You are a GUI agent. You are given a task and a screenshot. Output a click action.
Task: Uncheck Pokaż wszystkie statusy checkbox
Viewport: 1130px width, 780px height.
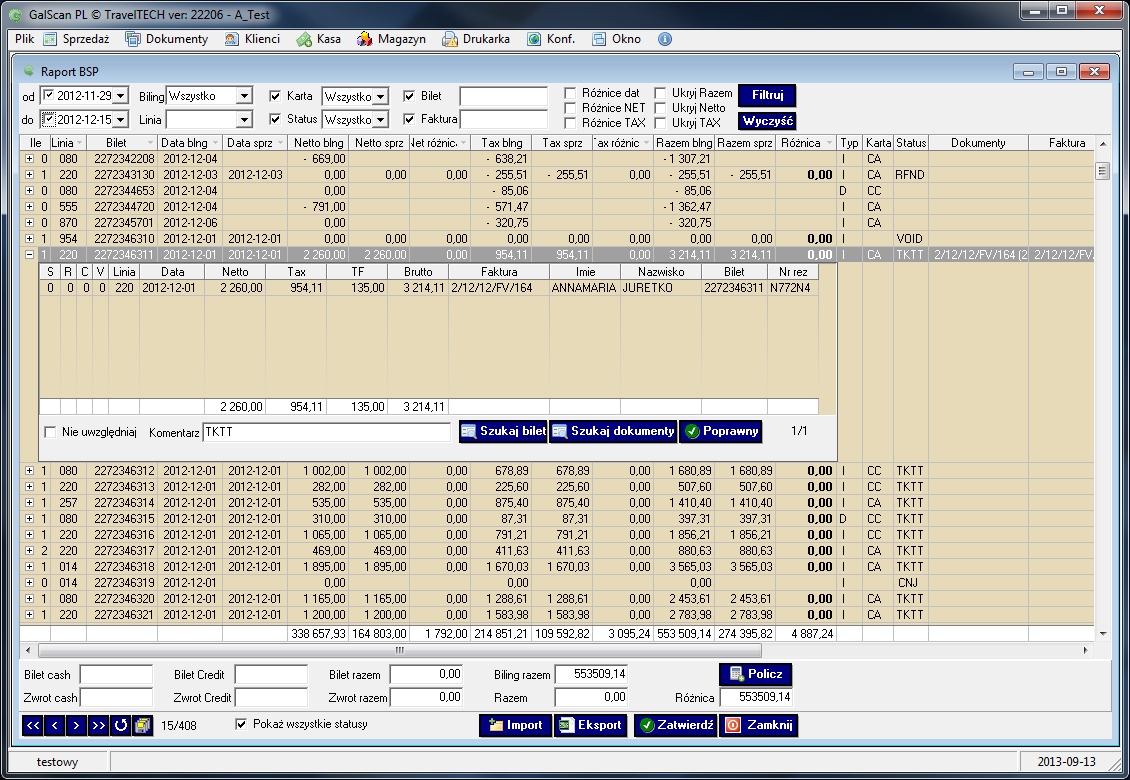tap(241, 724)
